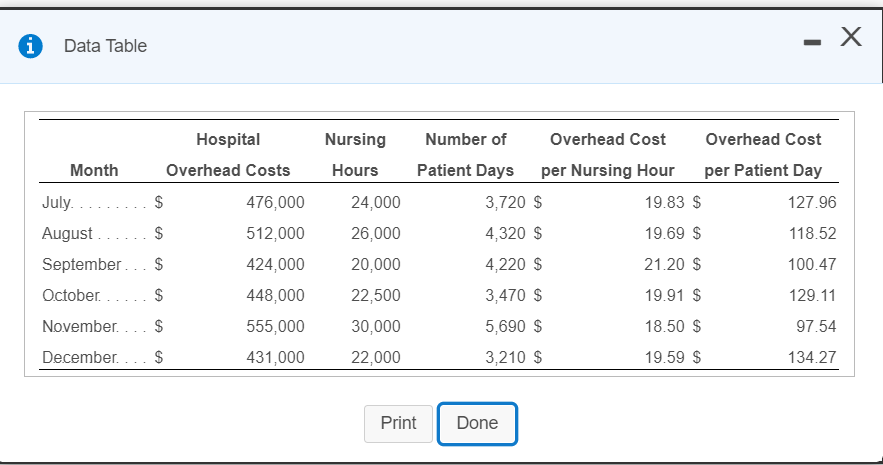Select the December row label
Screen dimensions: 883x465
pos(80,357)
